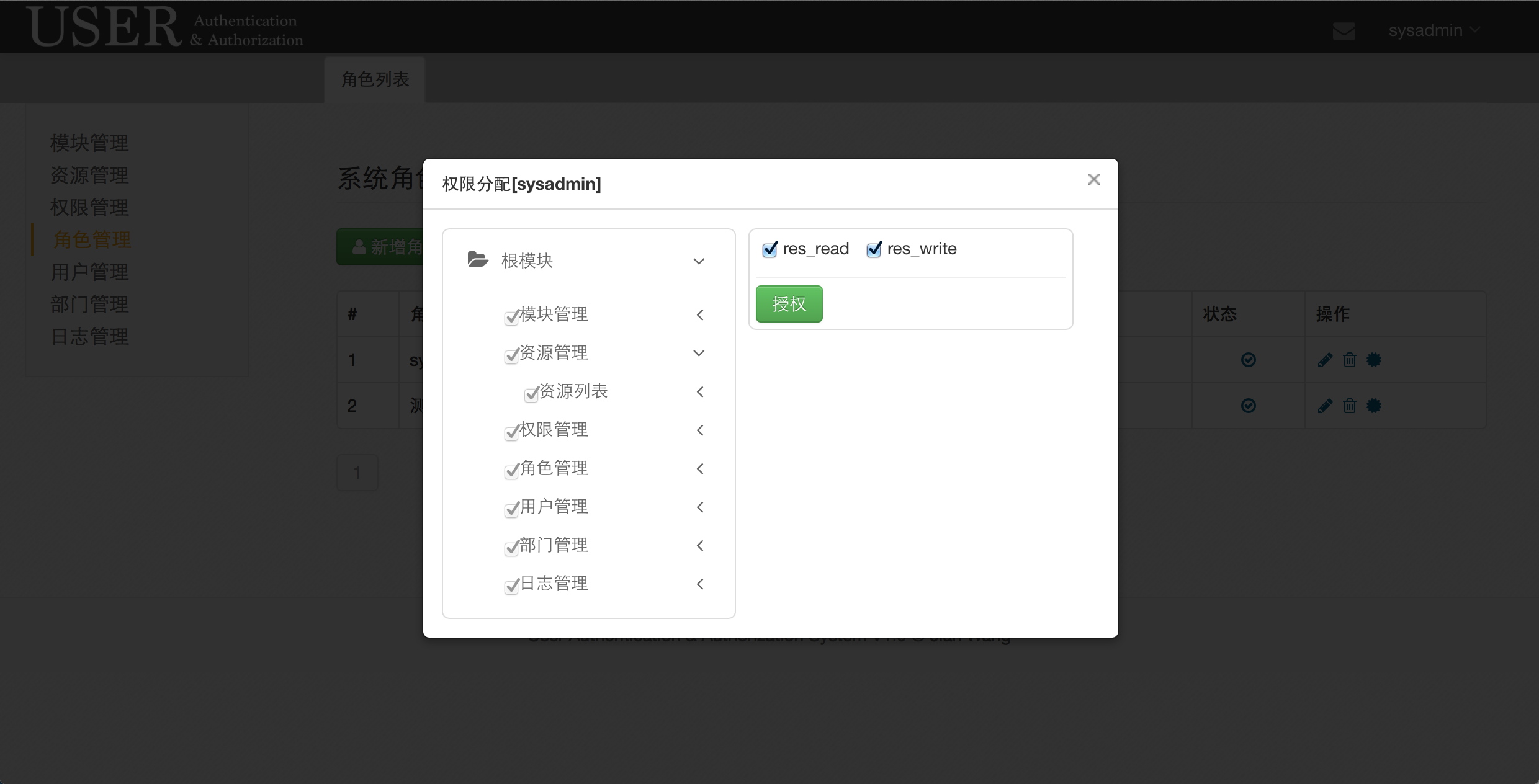Click the status check icon in row 2

1249,406
